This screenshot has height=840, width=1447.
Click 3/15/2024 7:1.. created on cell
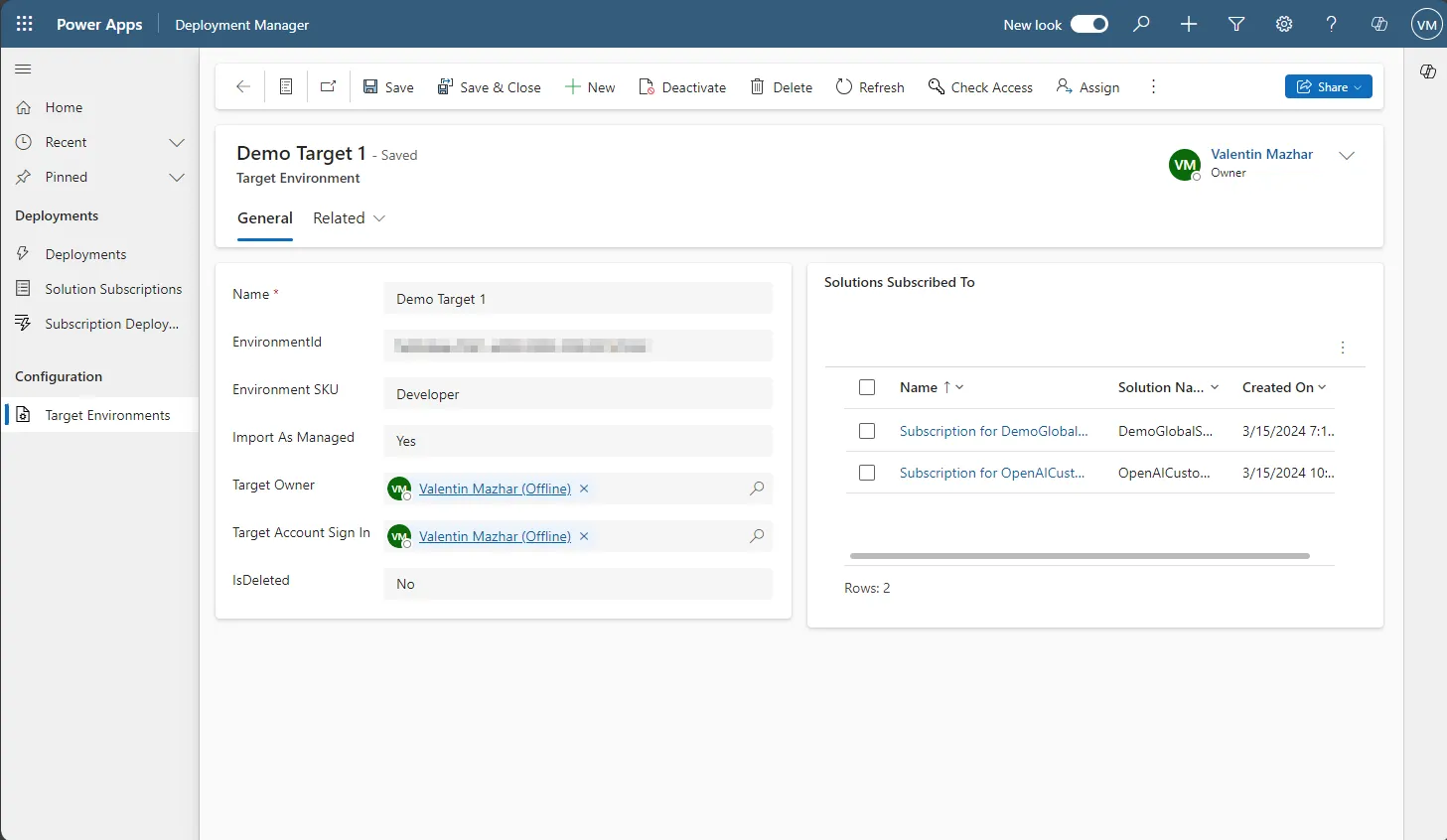1288,431
